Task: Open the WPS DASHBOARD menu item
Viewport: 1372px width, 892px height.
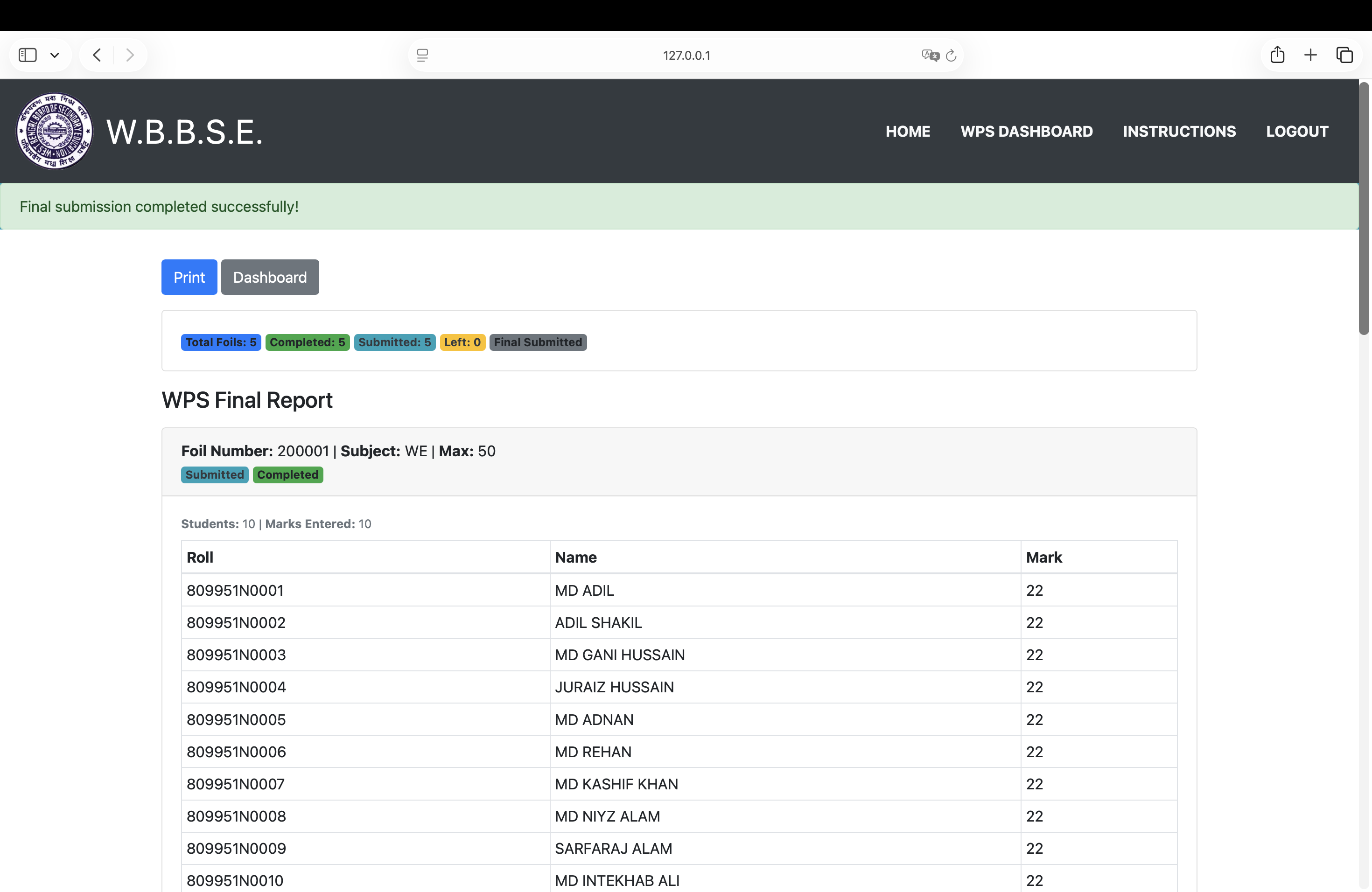Action: (x=1027, y=131)
